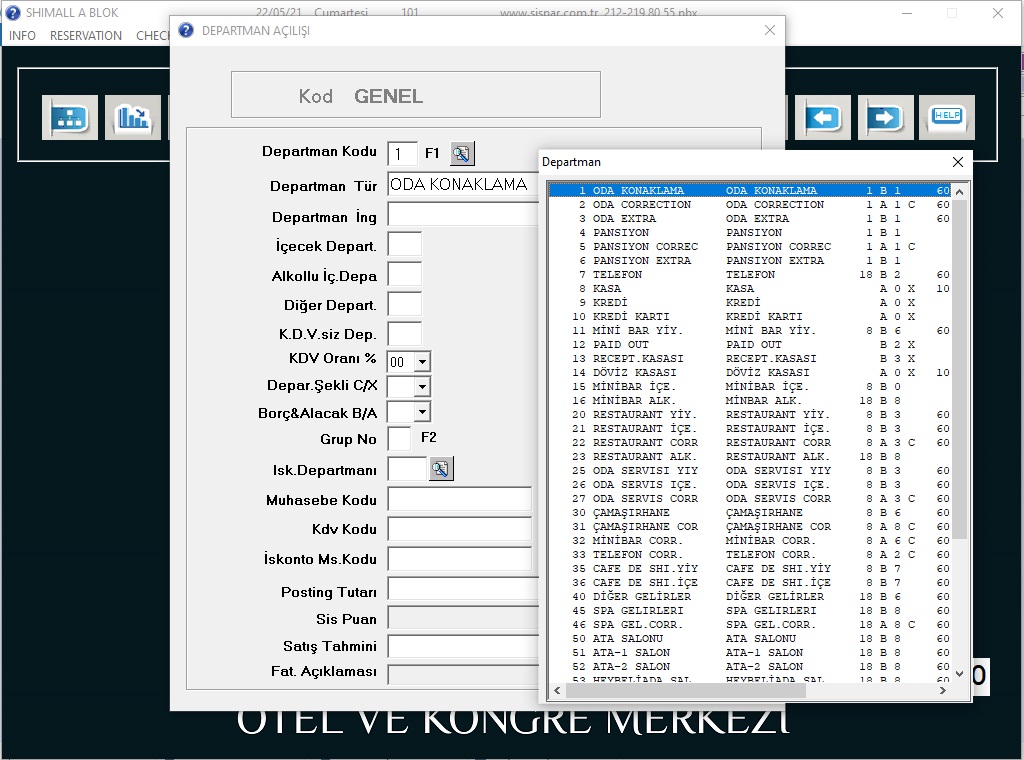Select row 6 PANSIYON EXTRA

[749, 261]
